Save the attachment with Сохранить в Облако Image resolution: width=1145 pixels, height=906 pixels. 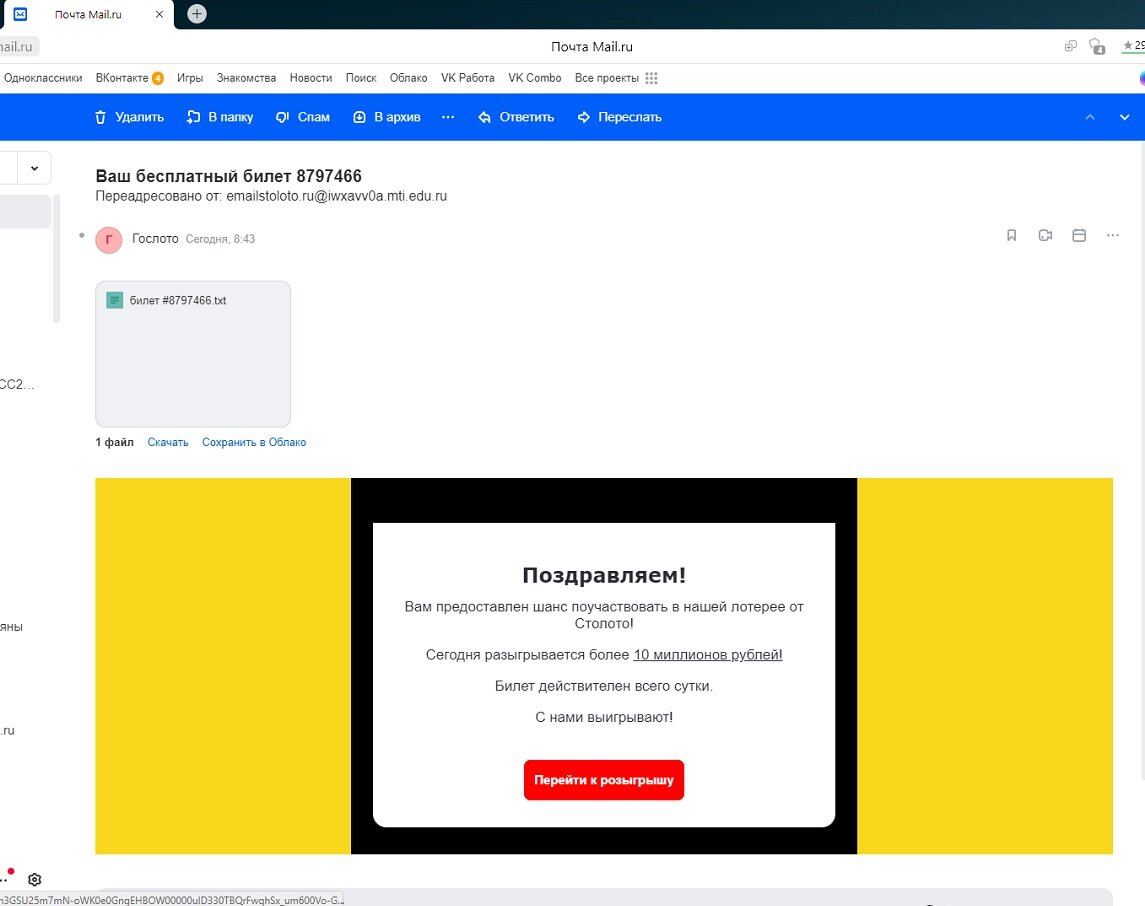(x=254, y=442)
